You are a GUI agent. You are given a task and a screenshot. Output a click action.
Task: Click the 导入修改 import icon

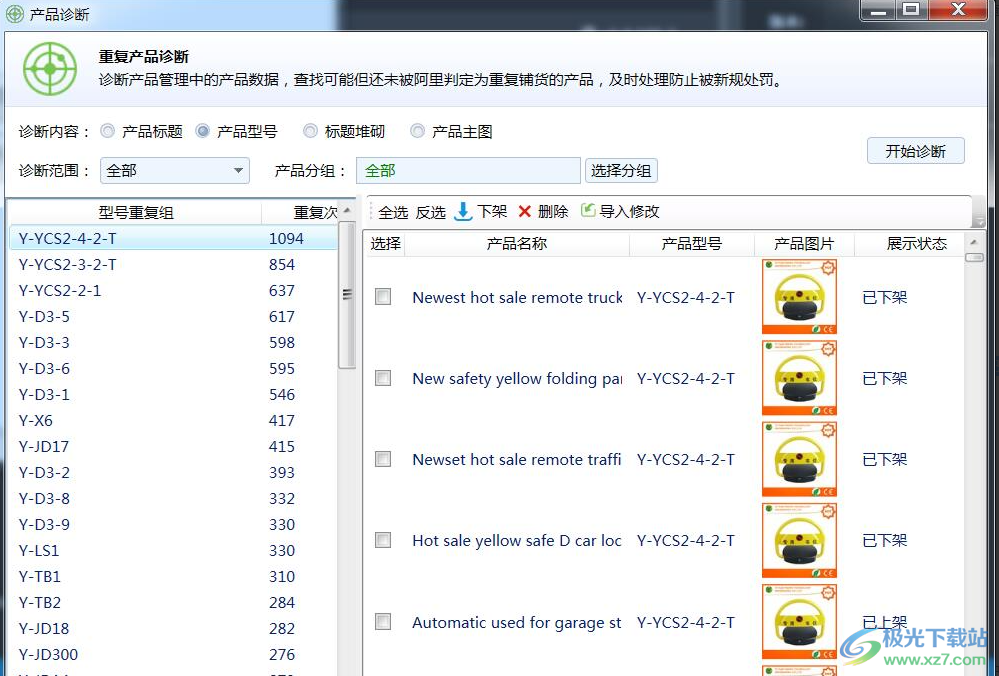pos(588,211)
